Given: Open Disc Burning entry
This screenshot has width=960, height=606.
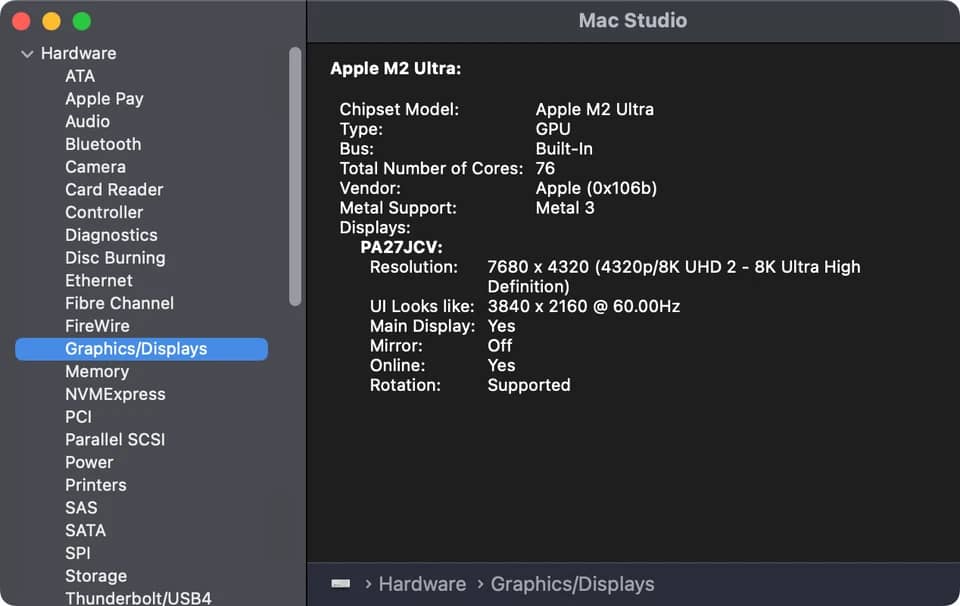Looking at the screenshot, I should tap(115, 258).
